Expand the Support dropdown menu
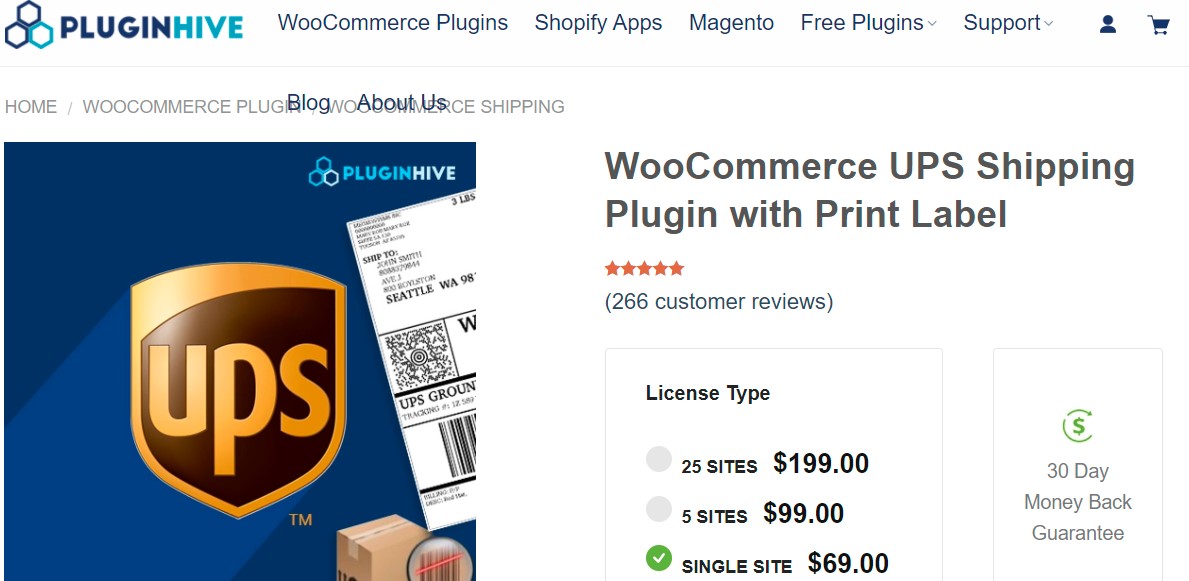This screenshot has width=1189, height=581. (x=1008, y=23)
